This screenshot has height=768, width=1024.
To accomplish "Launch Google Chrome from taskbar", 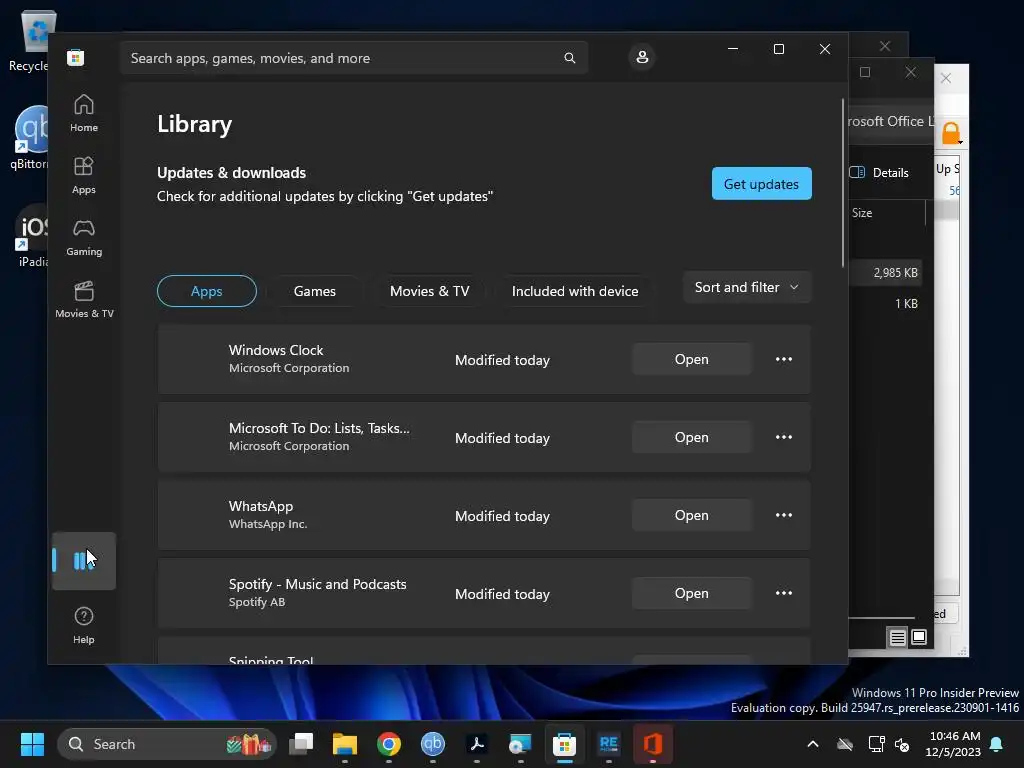I will (389, 744).
